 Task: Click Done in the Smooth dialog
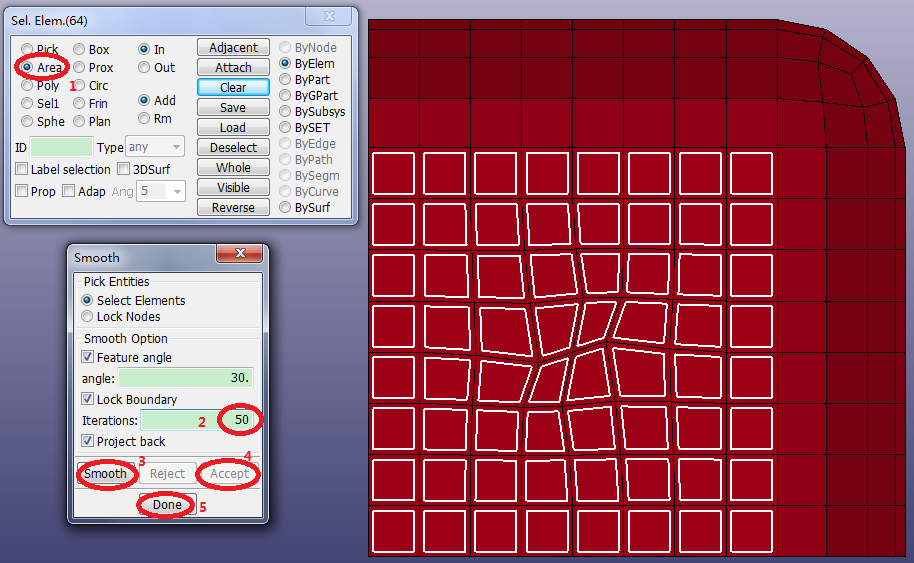pos(167,505)
